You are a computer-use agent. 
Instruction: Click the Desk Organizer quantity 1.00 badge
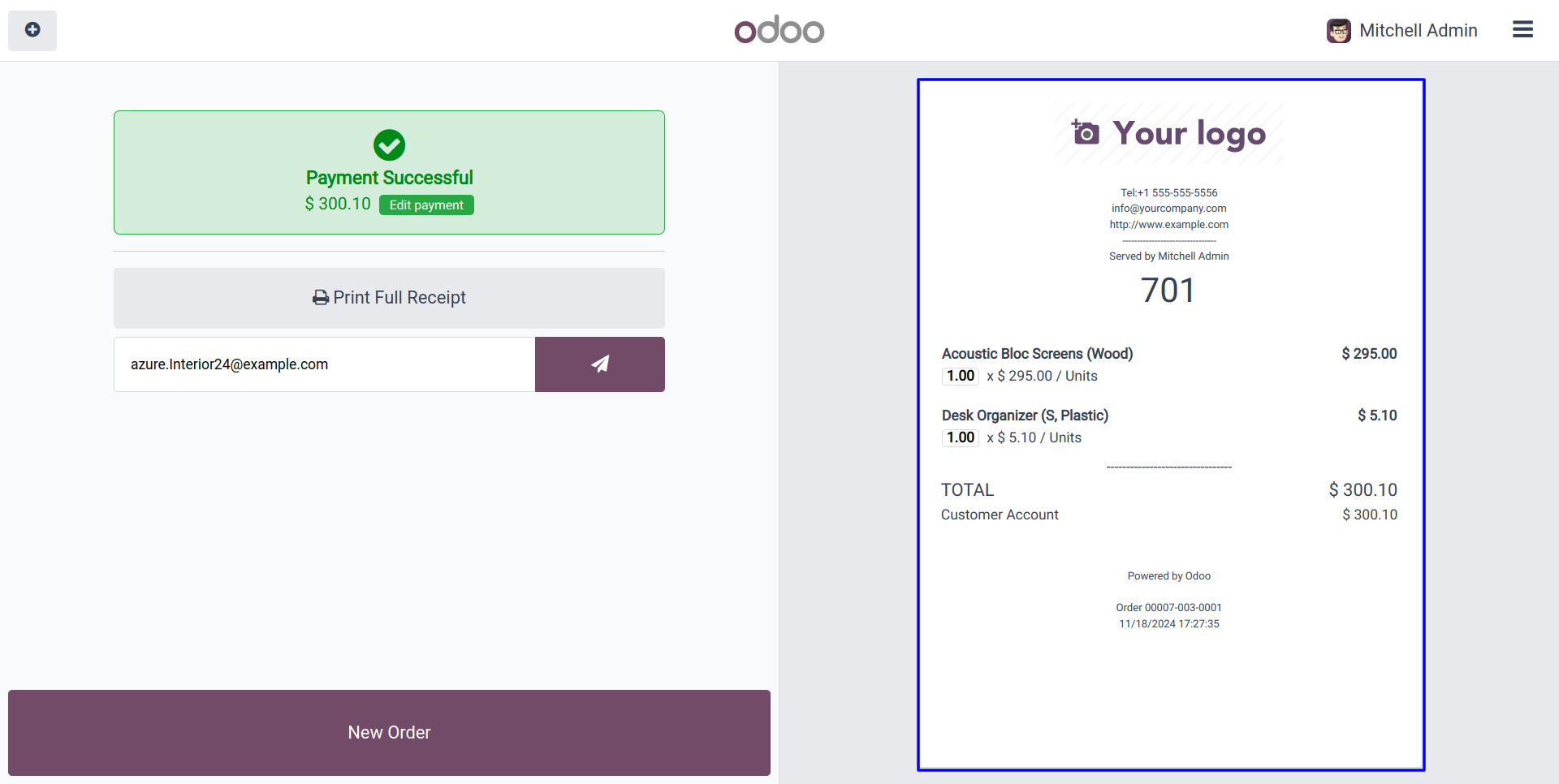961,437
